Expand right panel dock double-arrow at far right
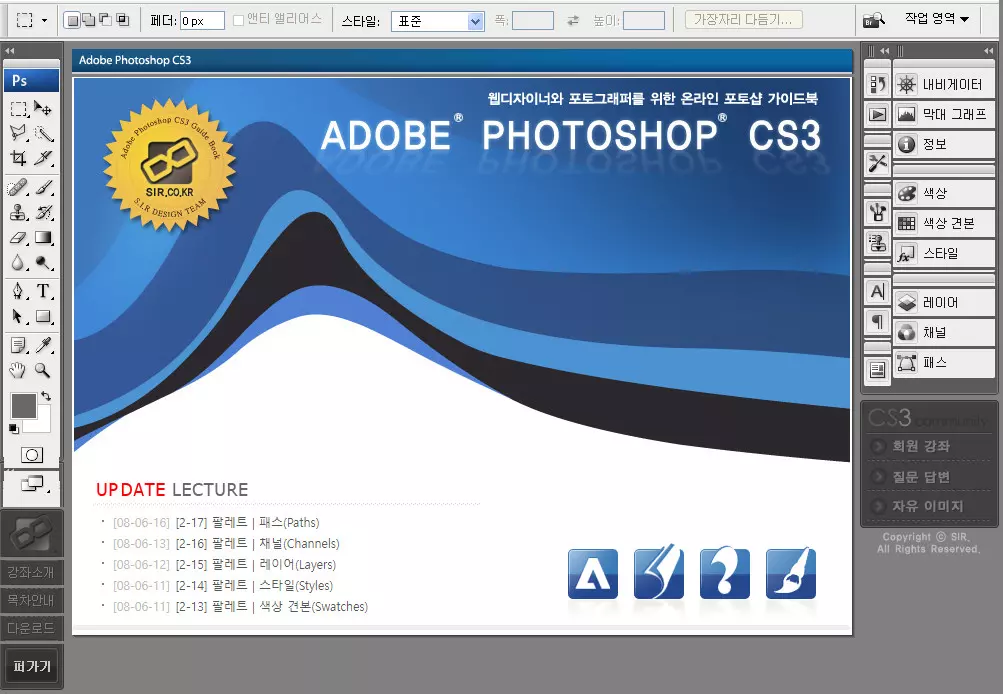Screen dimensions: 1003x694 pyautogui.click(x=988, y=51)
